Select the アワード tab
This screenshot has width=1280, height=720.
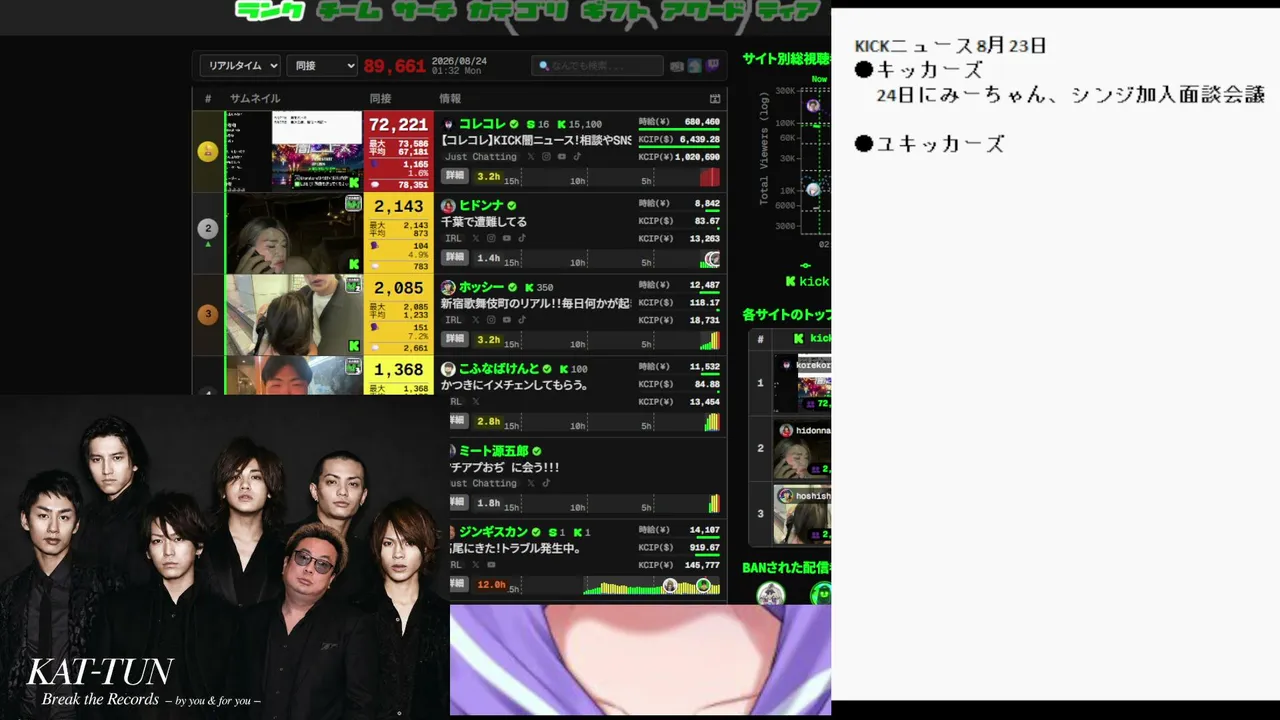click(704, 11)
